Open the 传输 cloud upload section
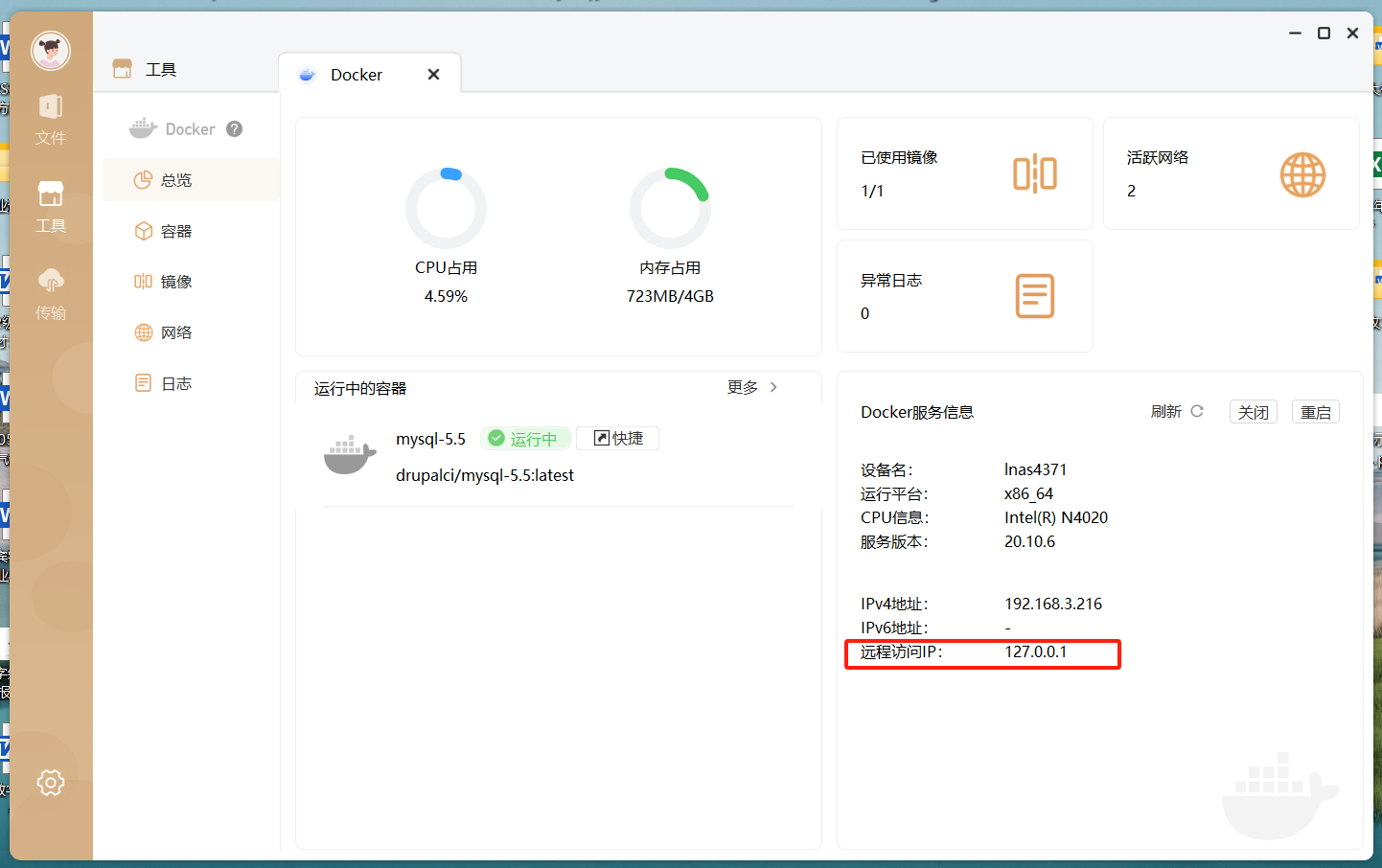 point(51,294)
